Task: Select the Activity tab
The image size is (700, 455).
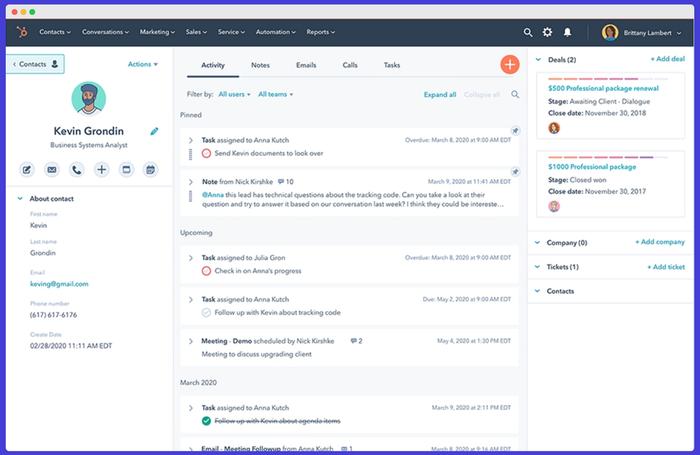Action: pyautogui.click(x=213, y=65)
